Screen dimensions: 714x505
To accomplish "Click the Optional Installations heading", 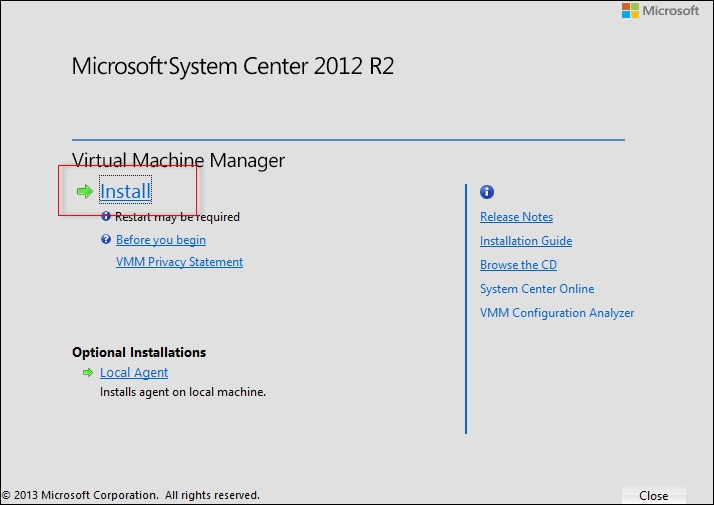I will (139, 352).
